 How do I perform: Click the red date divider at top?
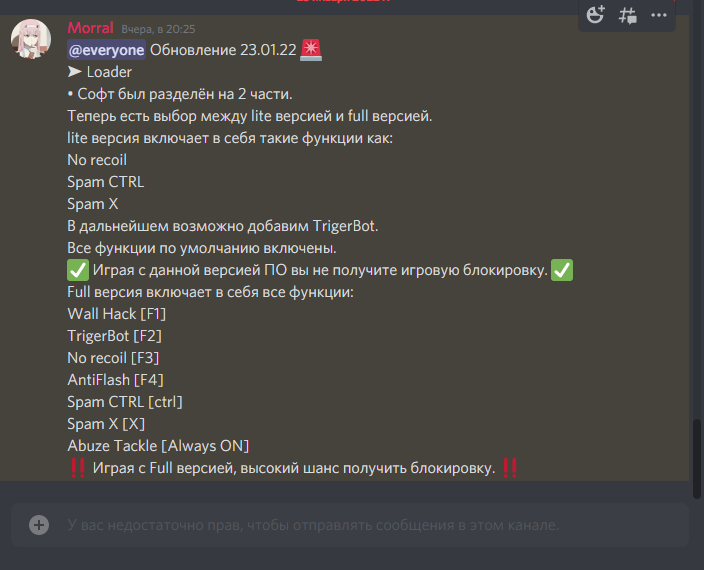click(343, 1)
